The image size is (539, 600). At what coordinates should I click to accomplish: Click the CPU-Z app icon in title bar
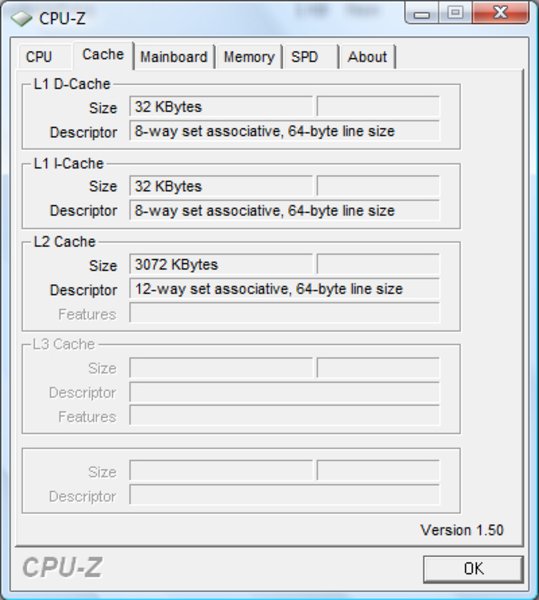(21, 18)
